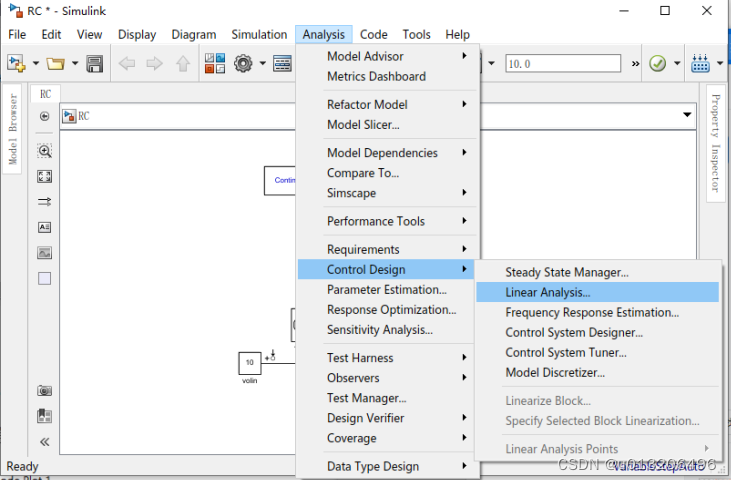Open the breadcrumb path dropdown arrow
This screenshot has width=731, height=480.
pyautogui.click(x=687, y=115)
